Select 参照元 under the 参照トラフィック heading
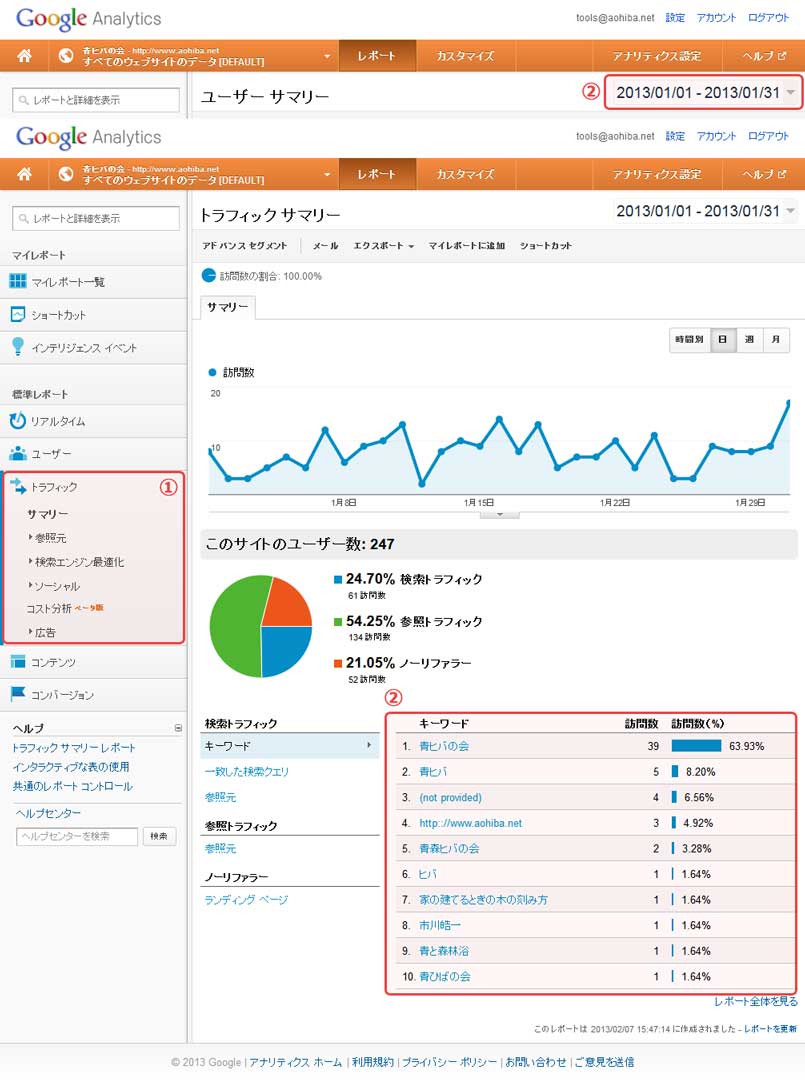 220,848
